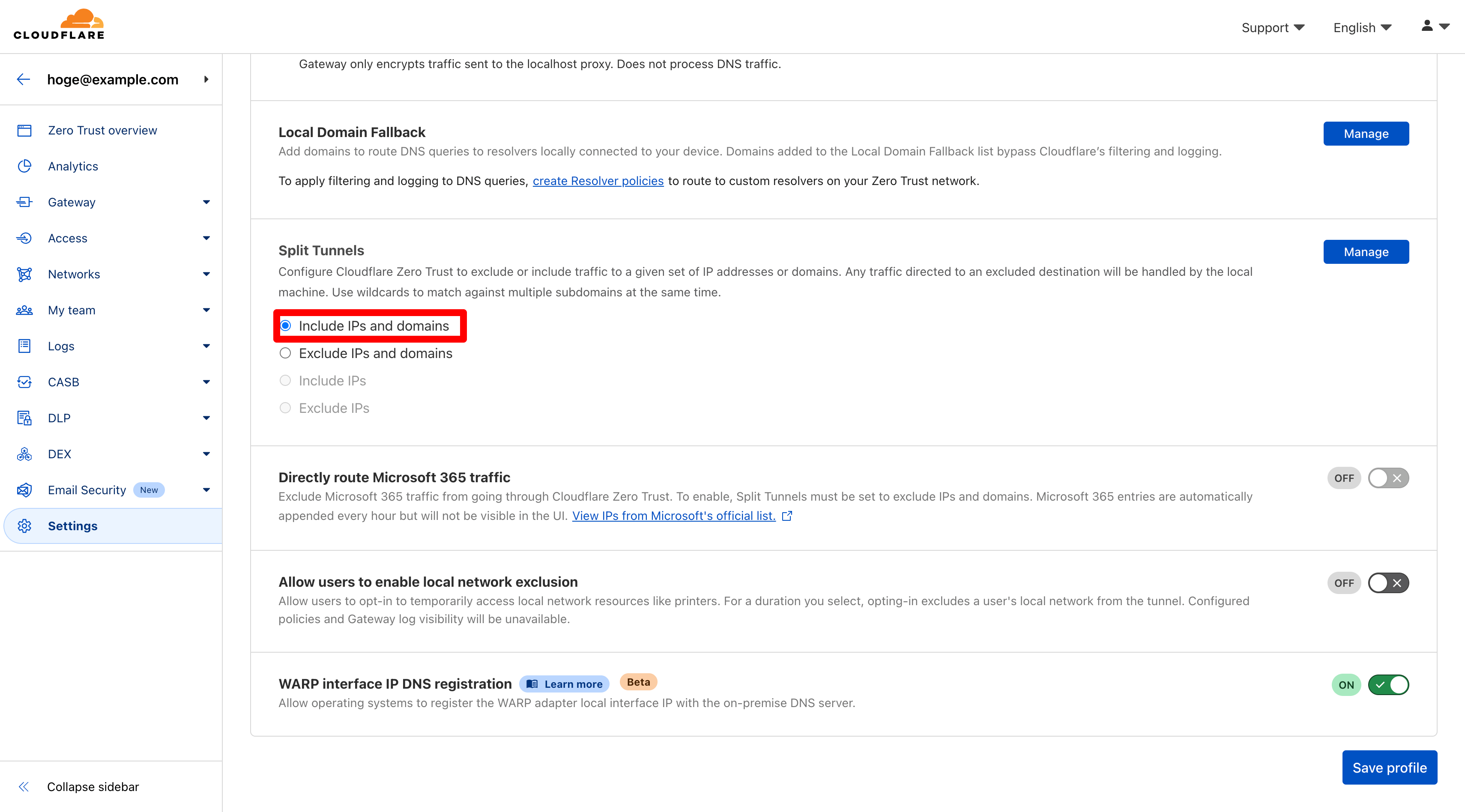Viewport: 1465px width, 812px height.
Task: Enable Directly route Microsoft 365 traffic
Action: click(x=1388, y=478)
